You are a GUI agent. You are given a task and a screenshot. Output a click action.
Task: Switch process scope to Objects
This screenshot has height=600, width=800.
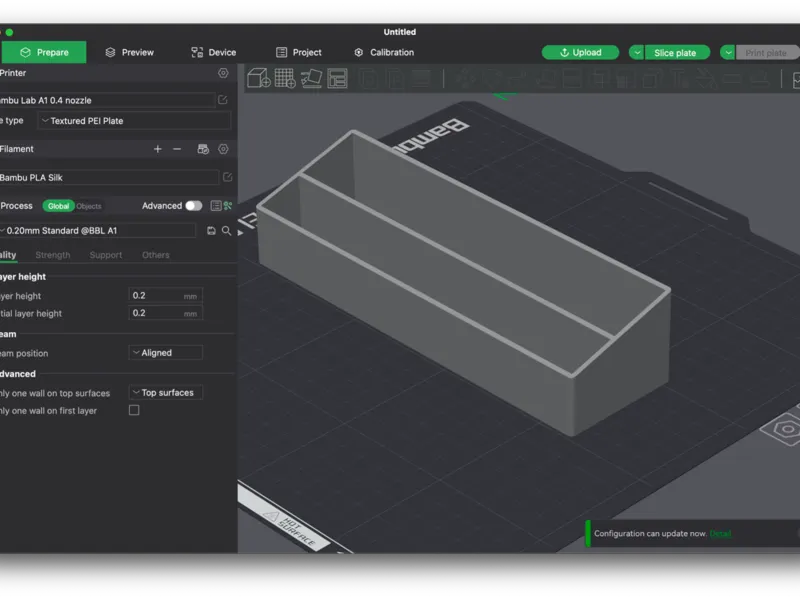coord(89,206)
